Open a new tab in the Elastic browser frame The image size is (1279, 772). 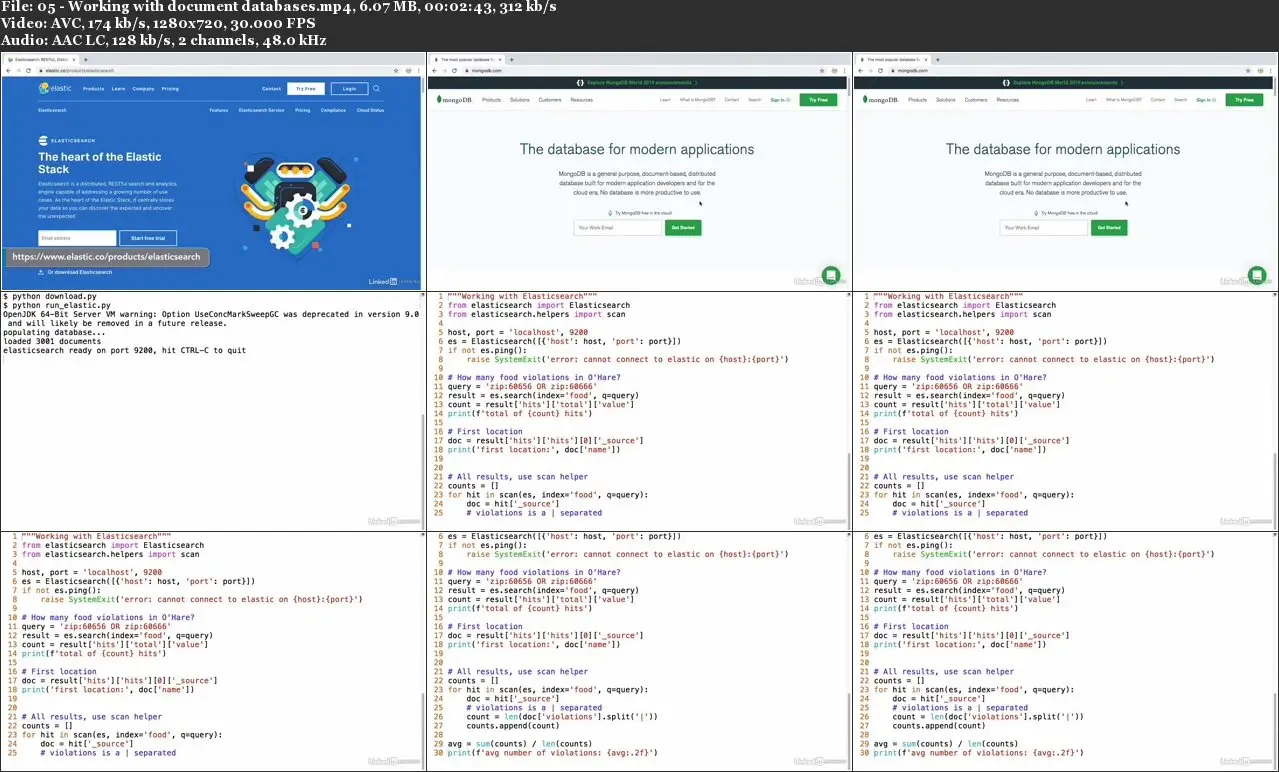coord(87,60)
